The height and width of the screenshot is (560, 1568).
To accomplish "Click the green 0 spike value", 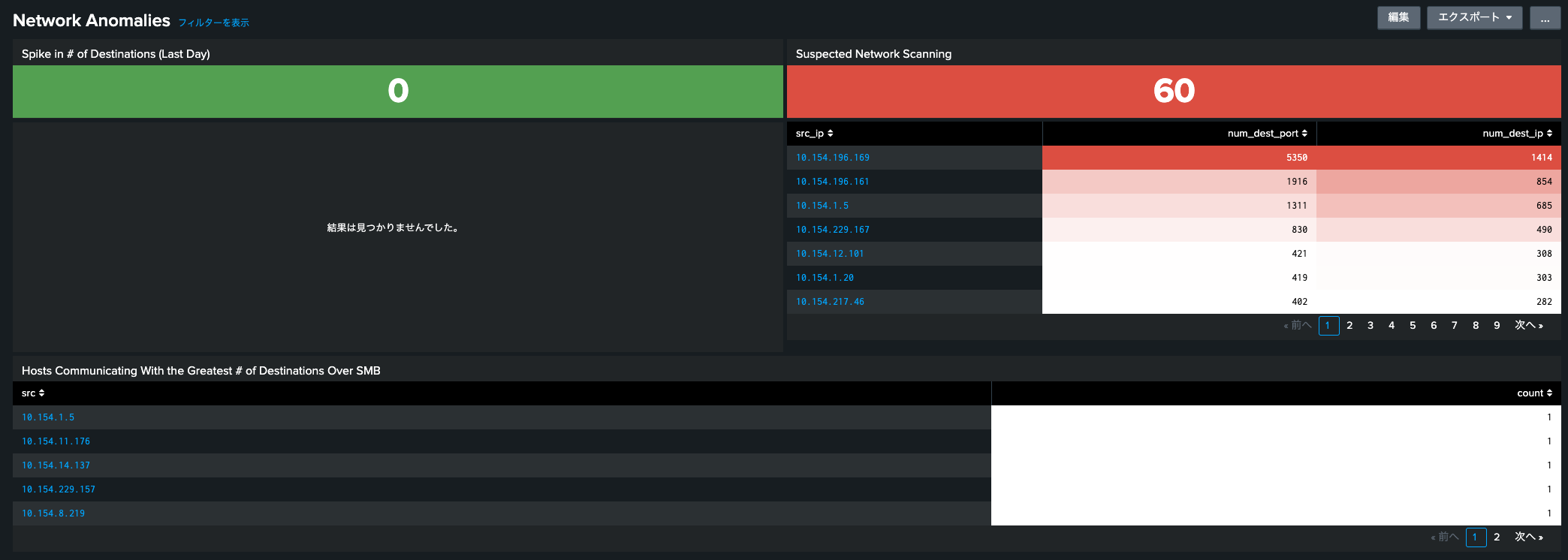I will (398, 91).
